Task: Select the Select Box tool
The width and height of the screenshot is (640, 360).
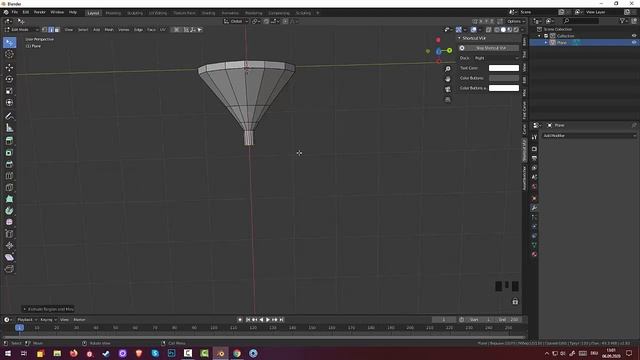Action: pyautogui.click(x=9, y=42)
